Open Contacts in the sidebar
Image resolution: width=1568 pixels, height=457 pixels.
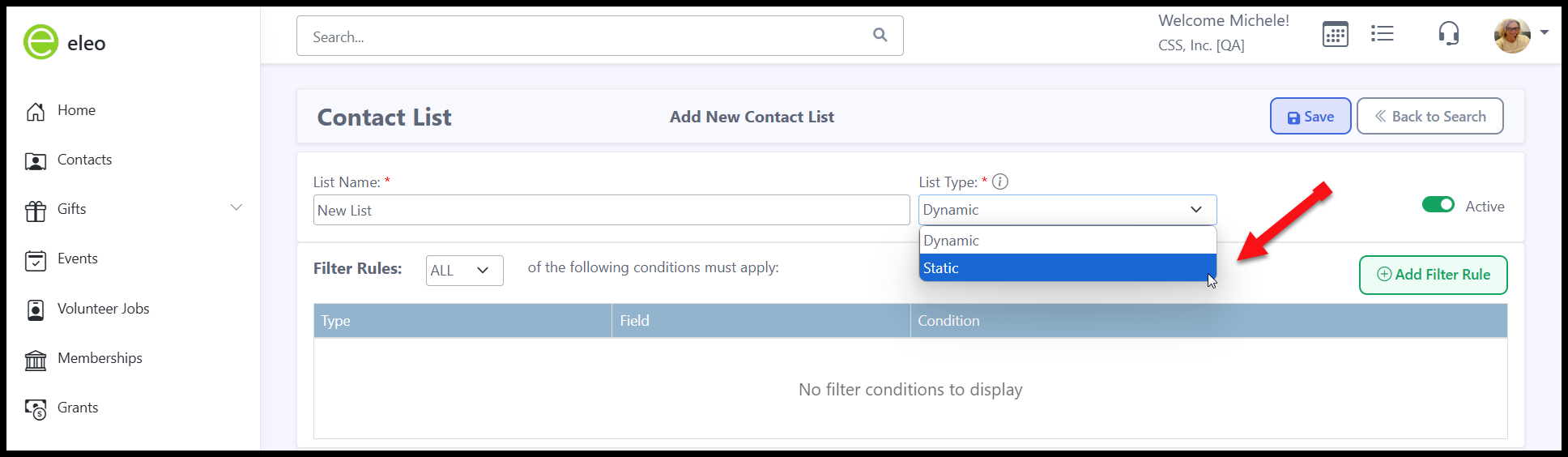[x=84, y=160]
